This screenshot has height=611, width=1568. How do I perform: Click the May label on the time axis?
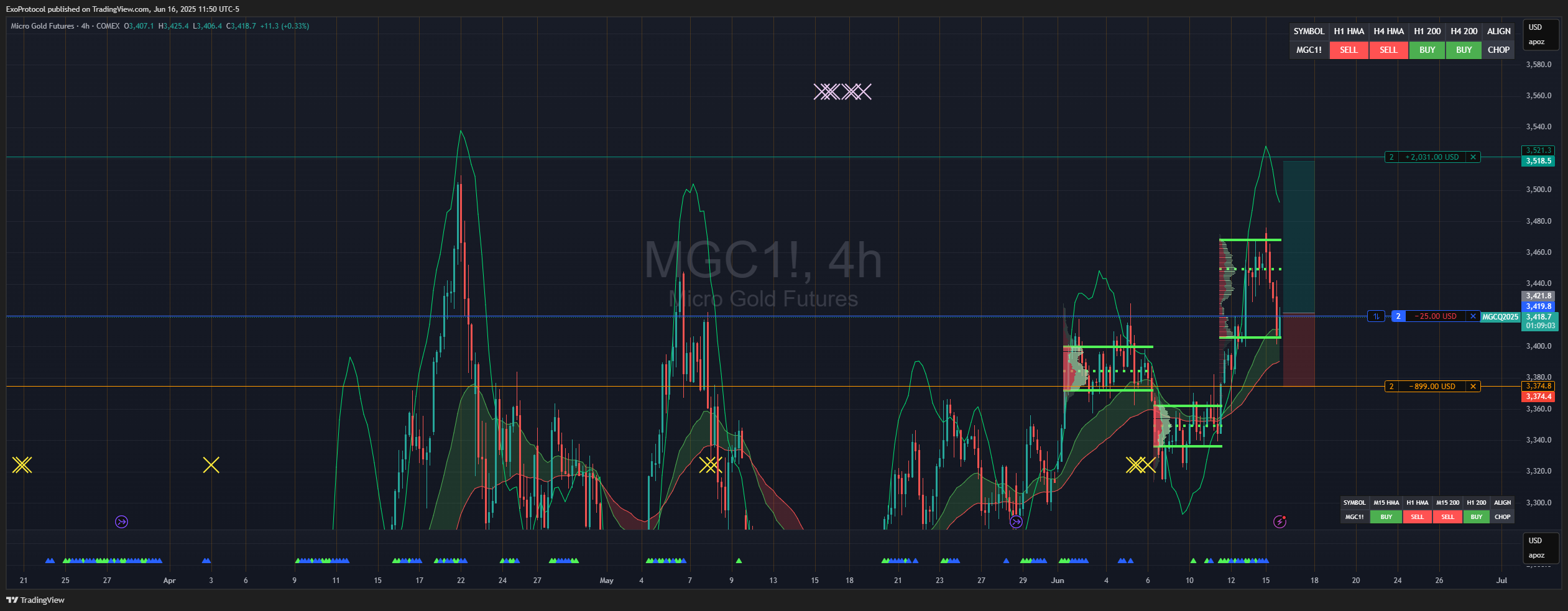pos(606,581)
